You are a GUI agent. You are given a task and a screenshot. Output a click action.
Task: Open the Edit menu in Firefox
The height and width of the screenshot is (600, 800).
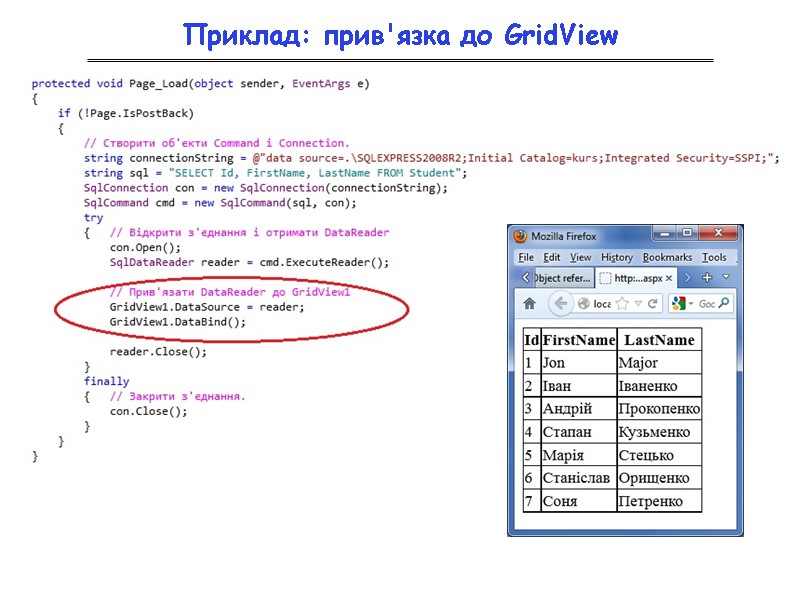[x=552, y=258]
